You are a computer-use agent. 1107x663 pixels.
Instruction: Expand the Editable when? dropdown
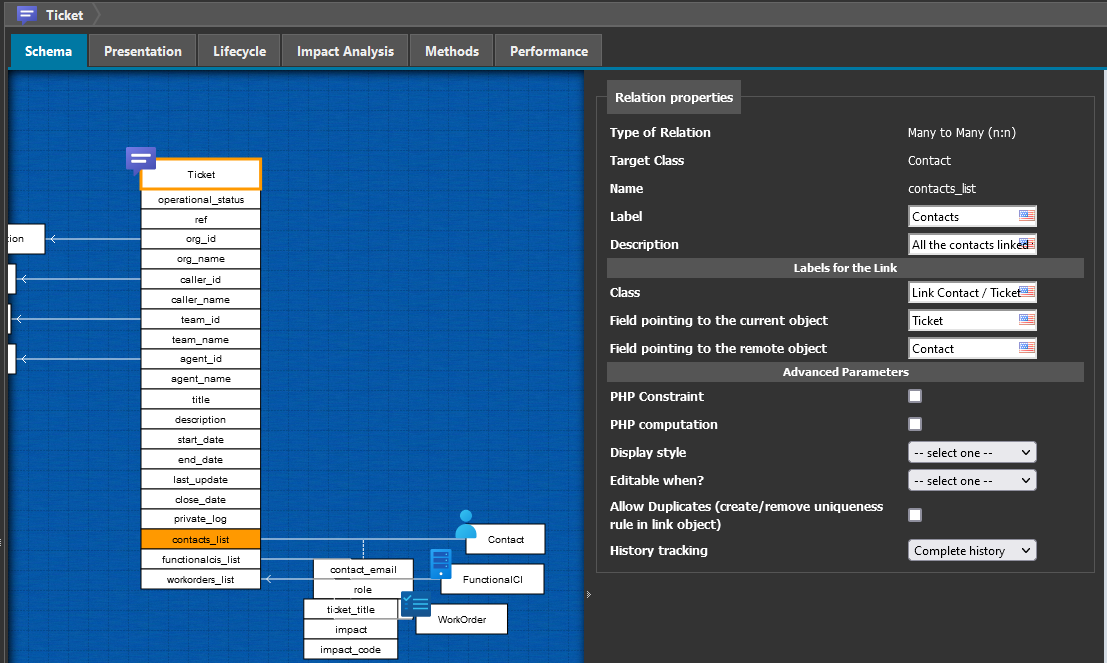(971, 481)
